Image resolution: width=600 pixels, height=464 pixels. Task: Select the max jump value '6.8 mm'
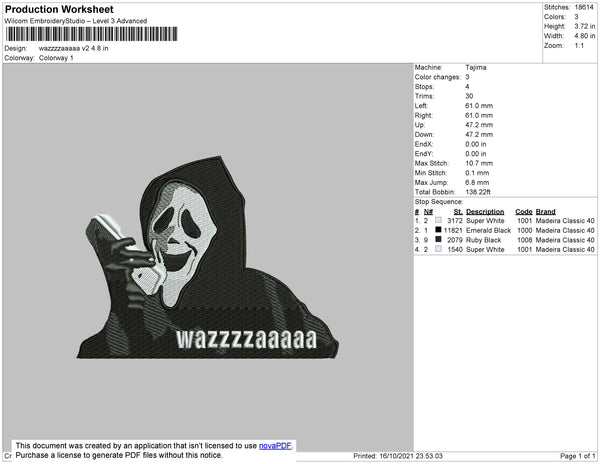click(x=477, y=182)
